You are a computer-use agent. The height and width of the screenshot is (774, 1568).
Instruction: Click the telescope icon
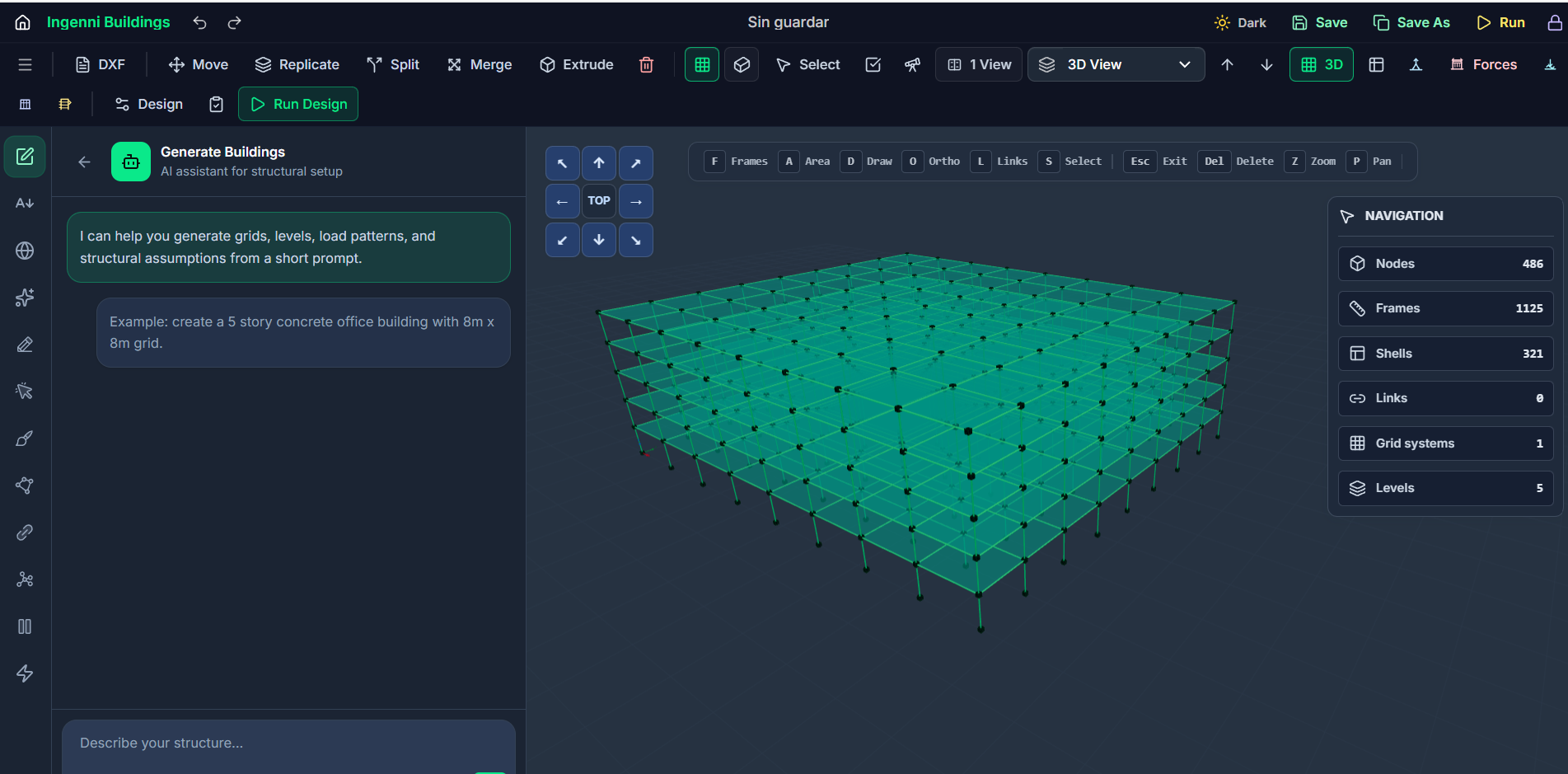click(912, 64)
